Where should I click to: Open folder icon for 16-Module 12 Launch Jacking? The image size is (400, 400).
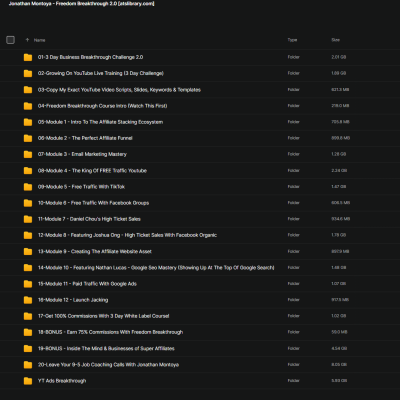pyautogui.click(x=28, y=300)
